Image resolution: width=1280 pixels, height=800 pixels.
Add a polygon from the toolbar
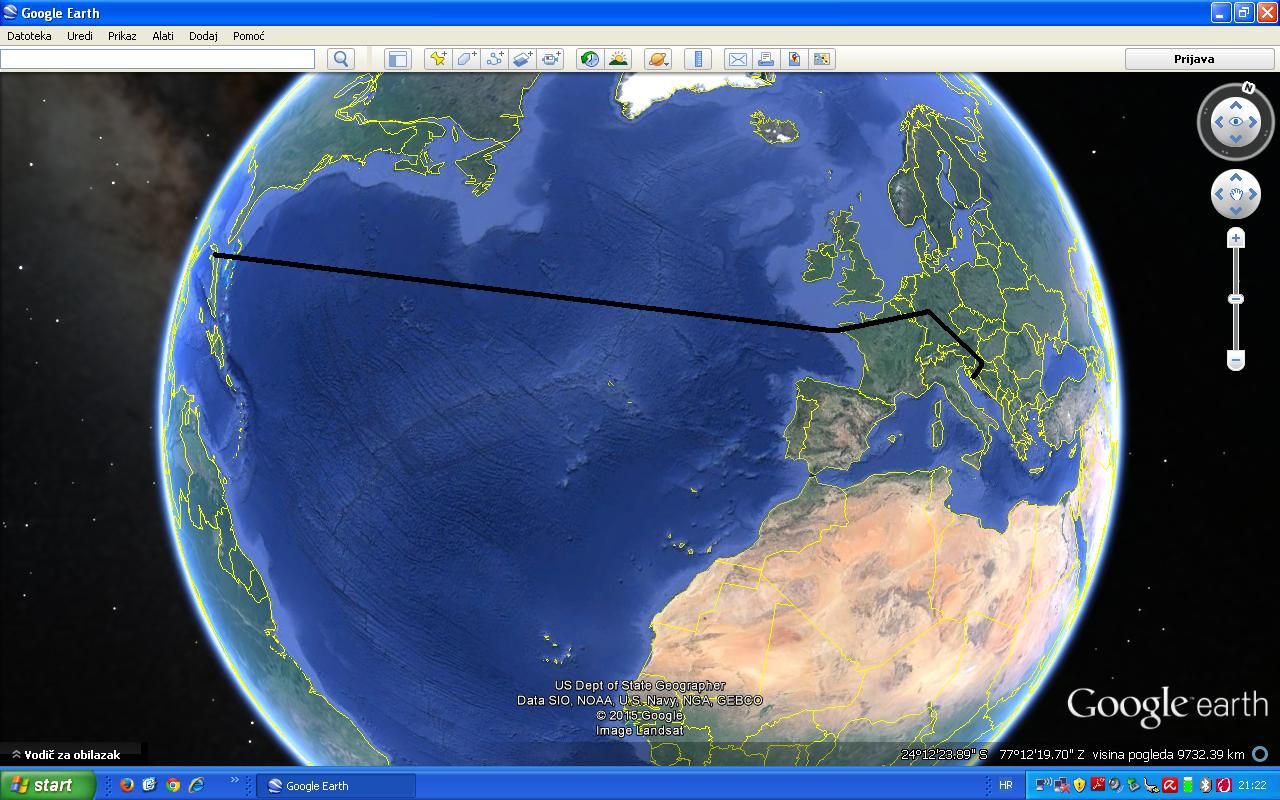pyautogui.click(x=467, y=59)
